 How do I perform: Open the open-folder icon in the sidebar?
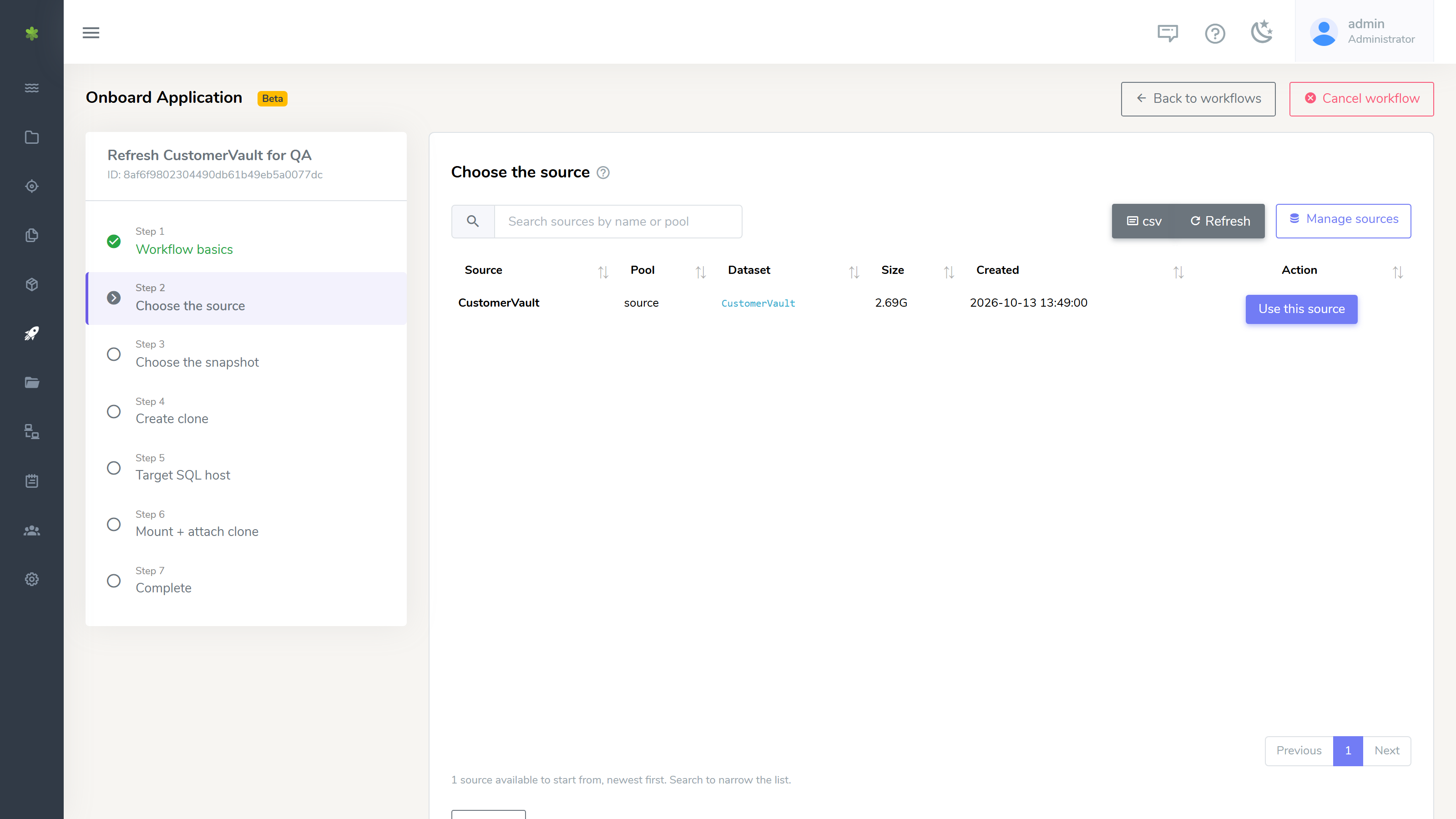coord(32,383)
